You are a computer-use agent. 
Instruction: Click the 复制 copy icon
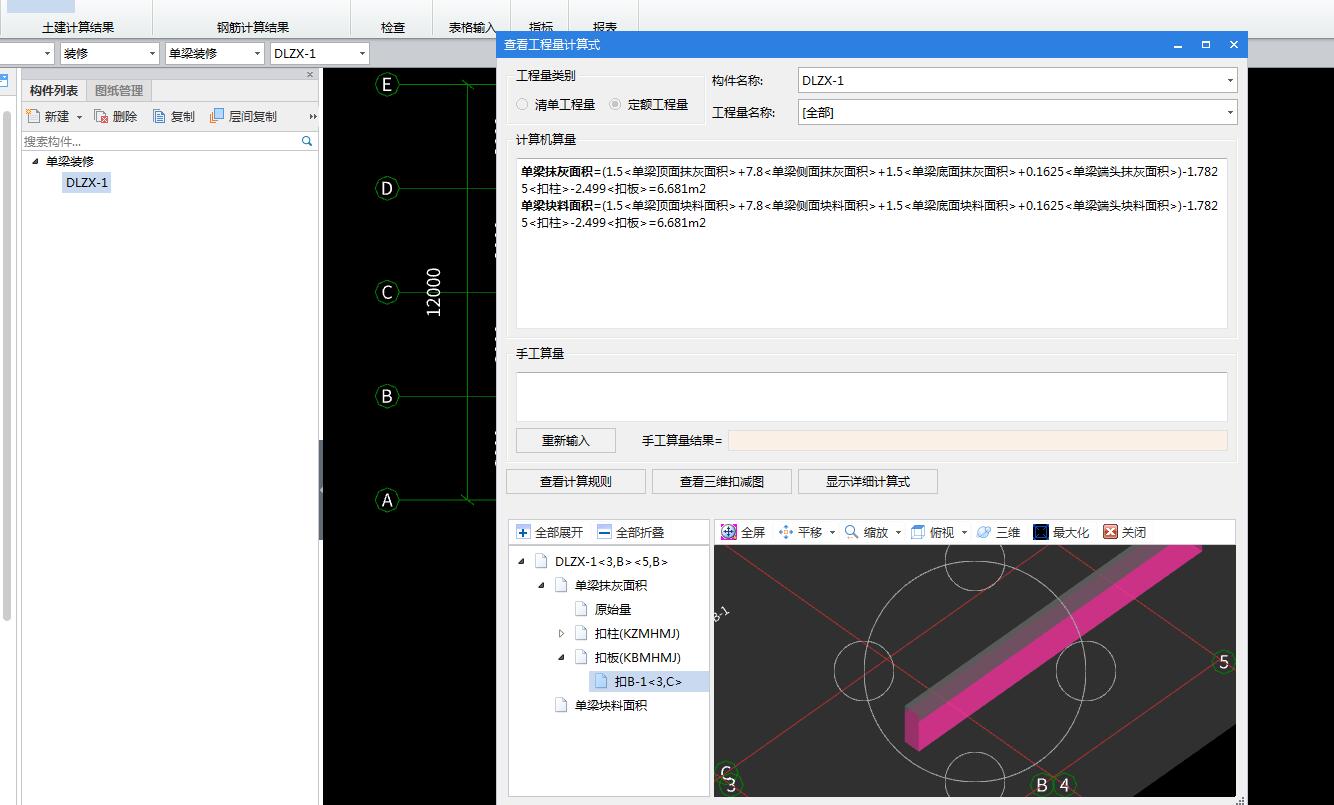tap(159, 116)
